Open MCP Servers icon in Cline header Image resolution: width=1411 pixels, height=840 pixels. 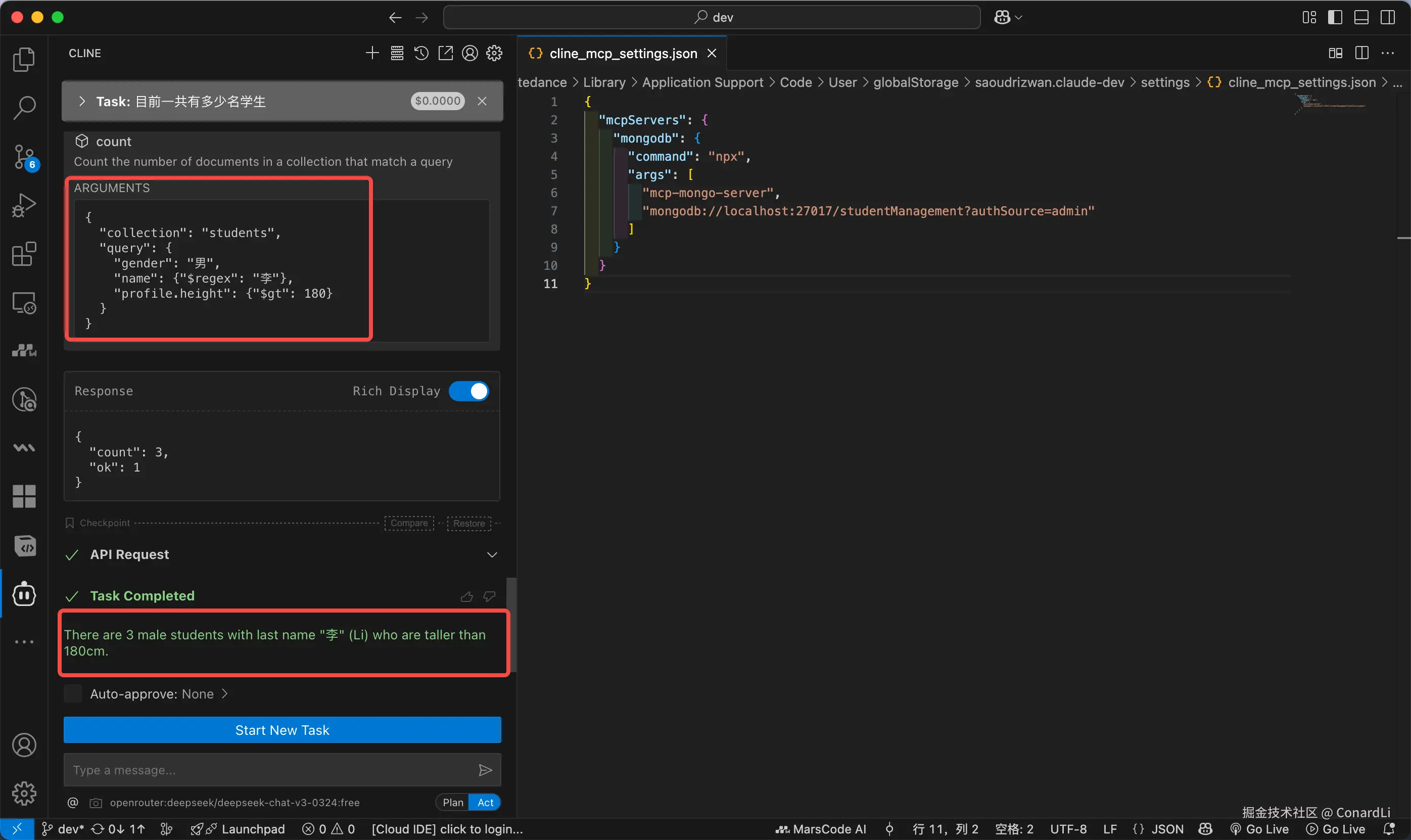(x=397, y=53)
